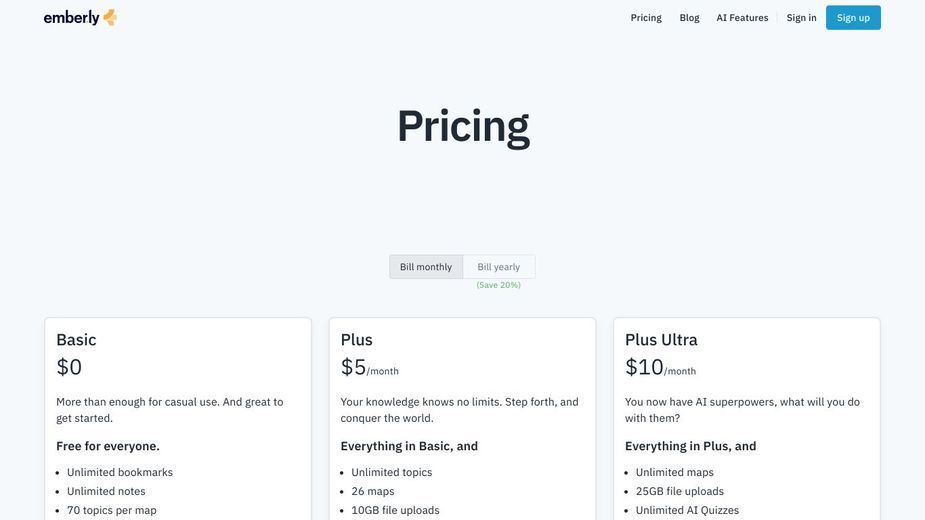Click the blue Sign up button
The height and width of the screenshot is (520, 925).
pos(853,18)
